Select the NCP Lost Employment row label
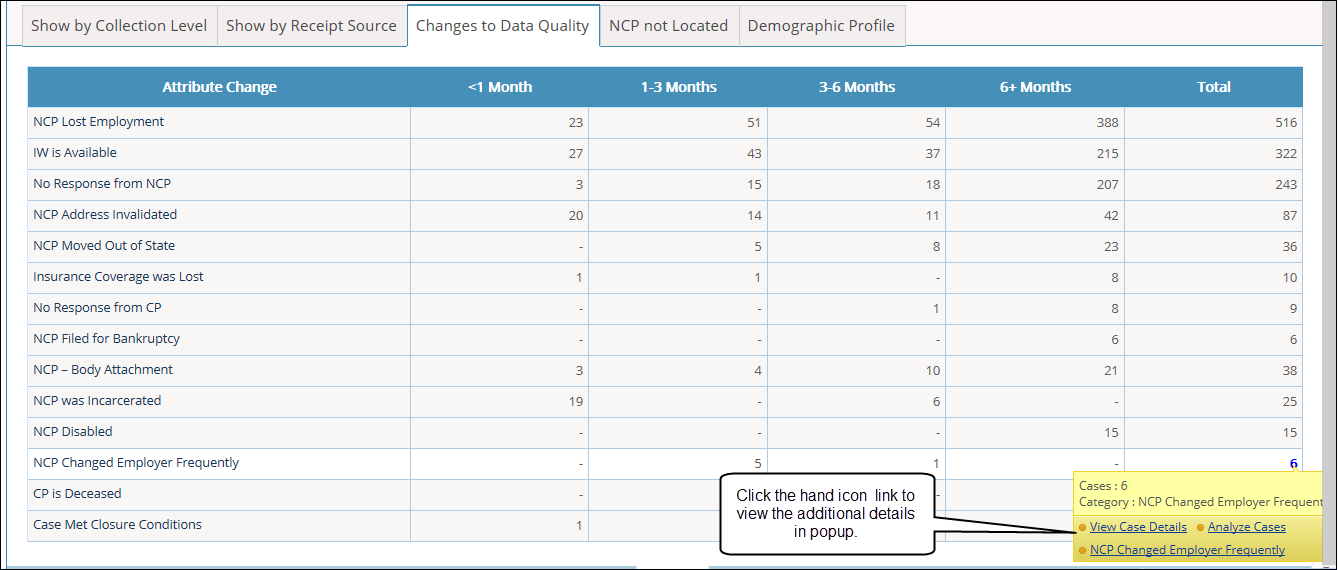 (98, 122)
